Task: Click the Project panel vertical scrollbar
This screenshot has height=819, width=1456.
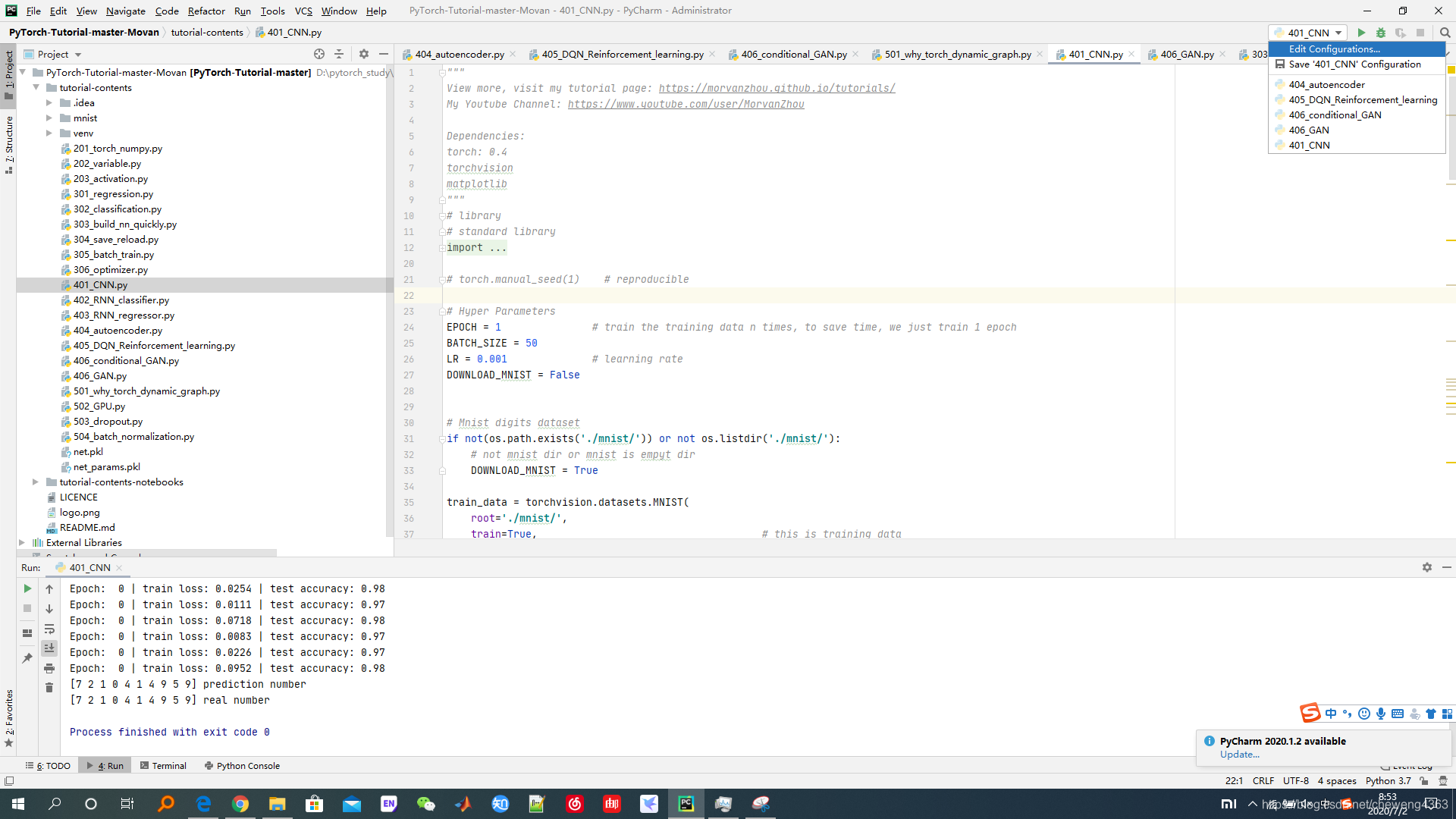Action: click(x=390, y=300)
